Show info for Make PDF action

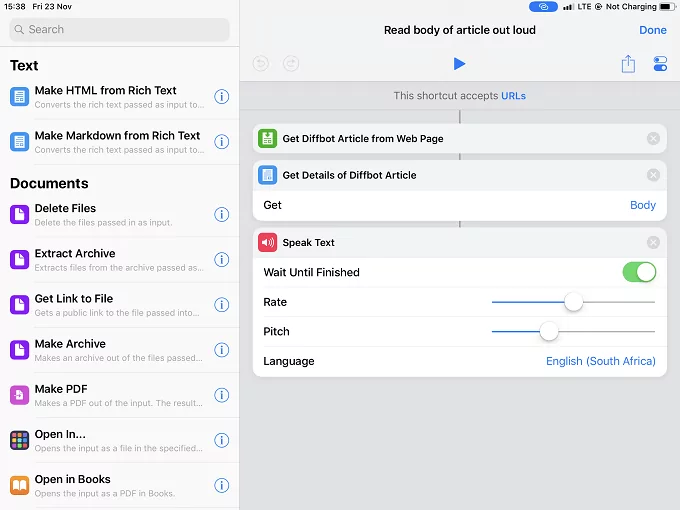(x=222, y=395)
